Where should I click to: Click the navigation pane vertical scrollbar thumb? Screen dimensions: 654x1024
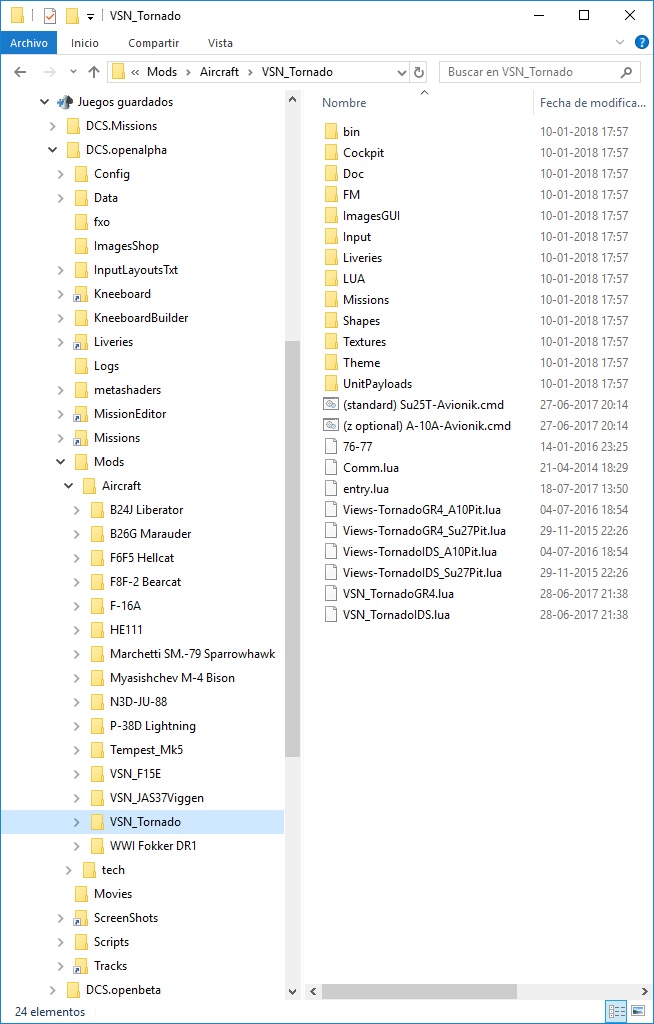click(x=293, y=549)
